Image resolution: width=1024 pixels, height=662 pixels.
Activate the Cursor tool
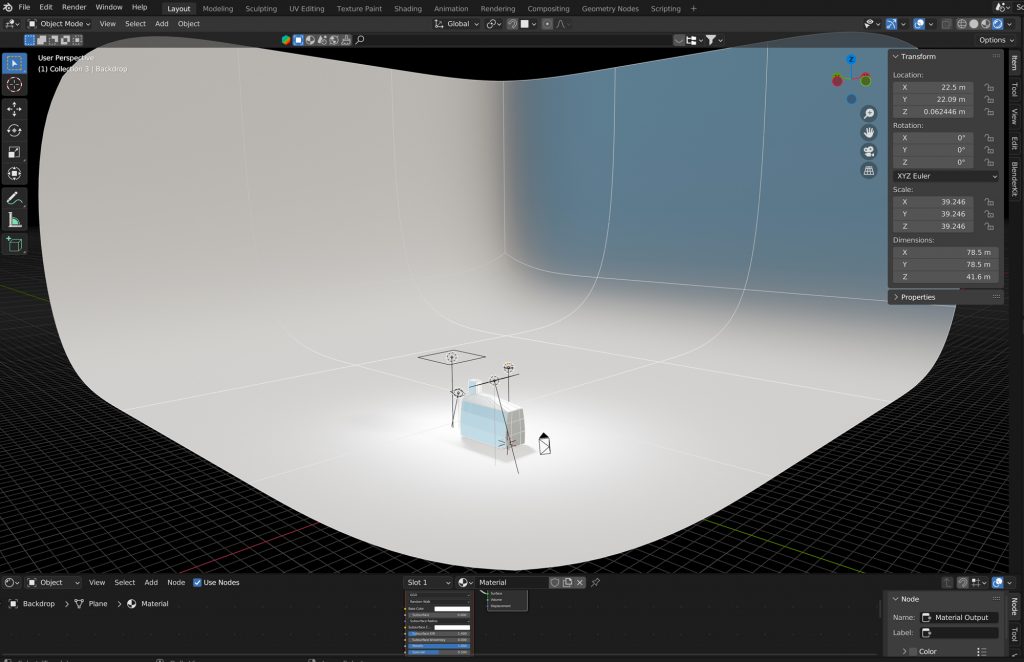pyautogui.click(x=14, y=85)
